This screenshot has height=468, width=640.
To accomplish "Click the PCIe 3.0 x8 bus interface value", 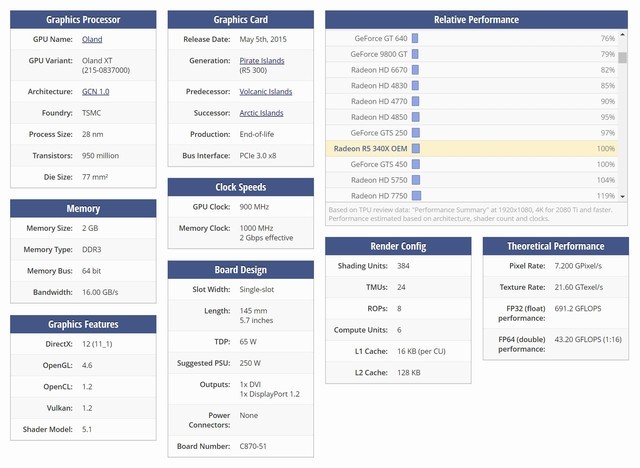I will (258, 155).
